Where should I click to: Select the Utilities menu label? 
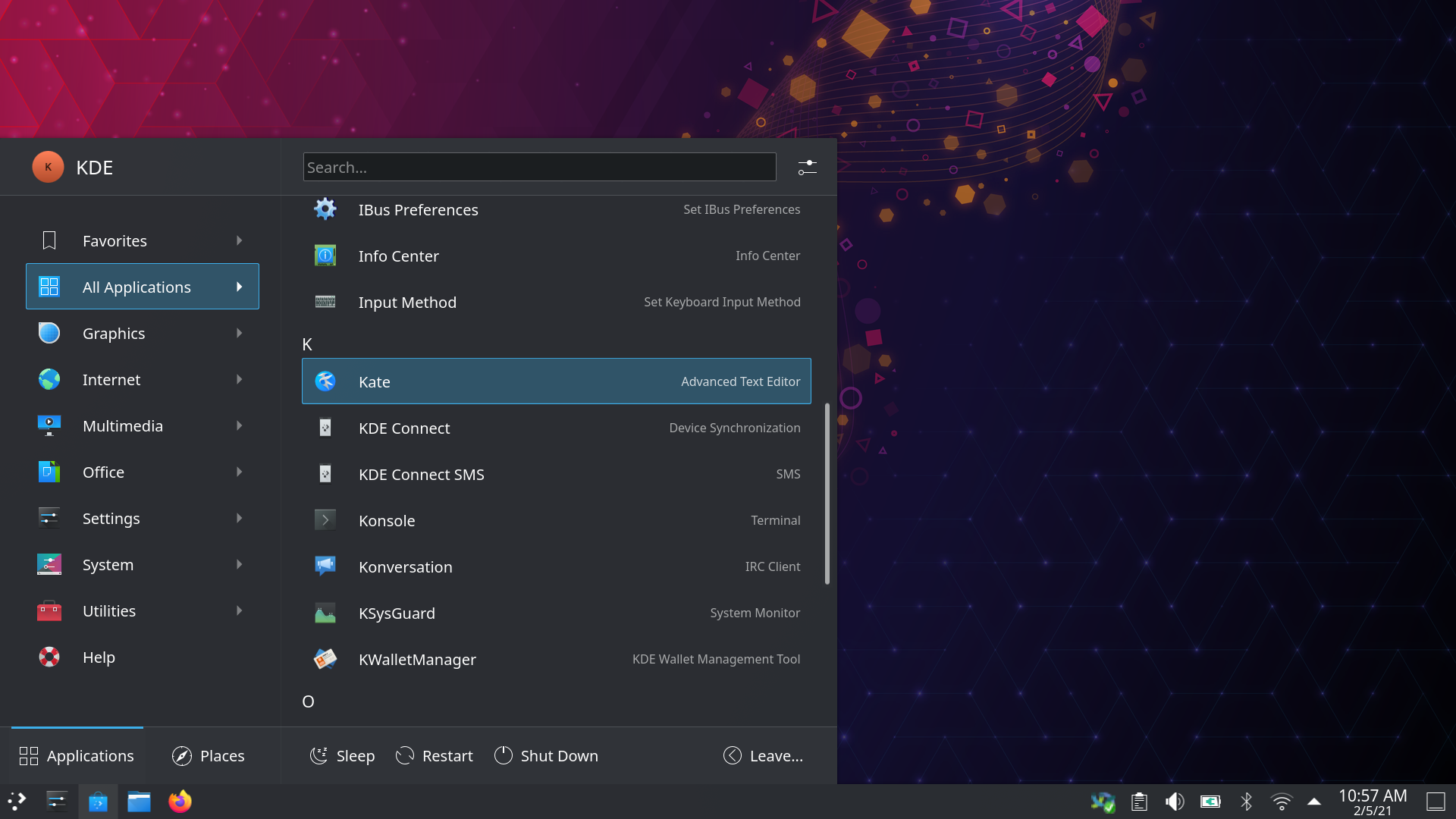[x=109, y=610]
